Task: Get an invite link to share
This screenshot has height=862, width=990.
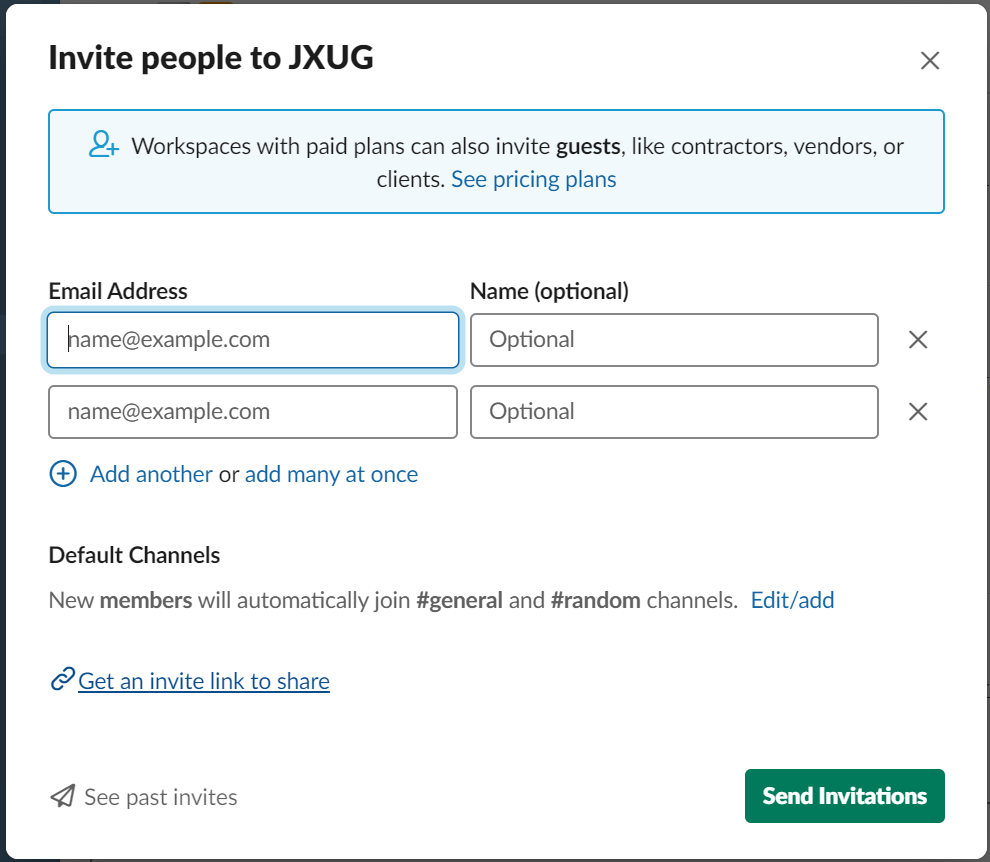Action: pyautogui.click(x=203, y=681)
